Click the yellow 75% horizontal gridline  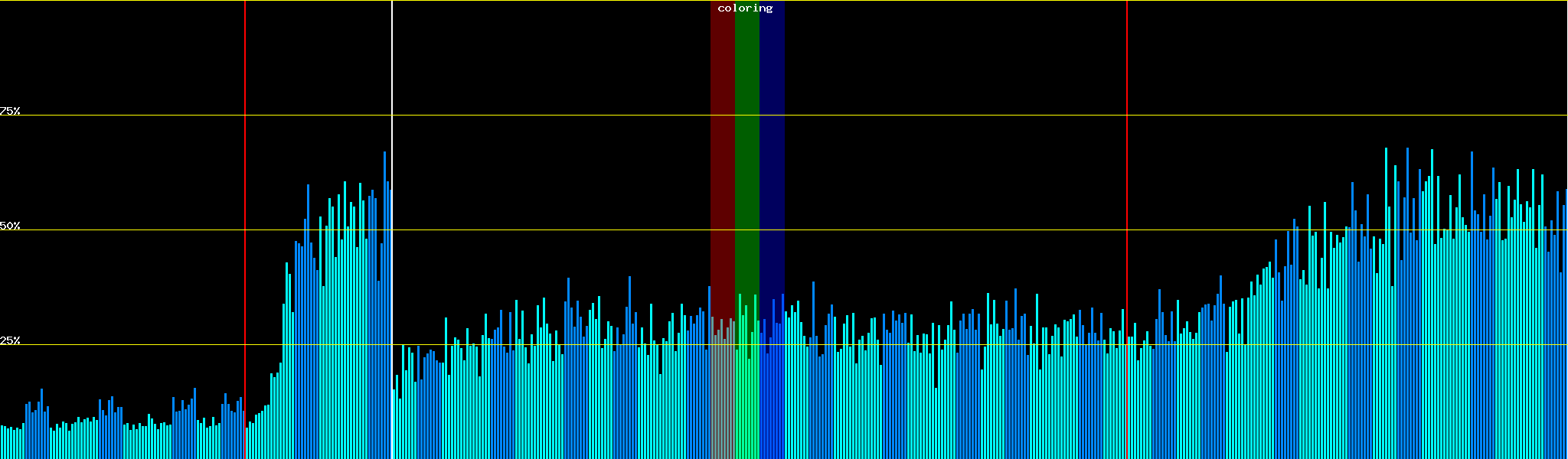click(919, 116)
